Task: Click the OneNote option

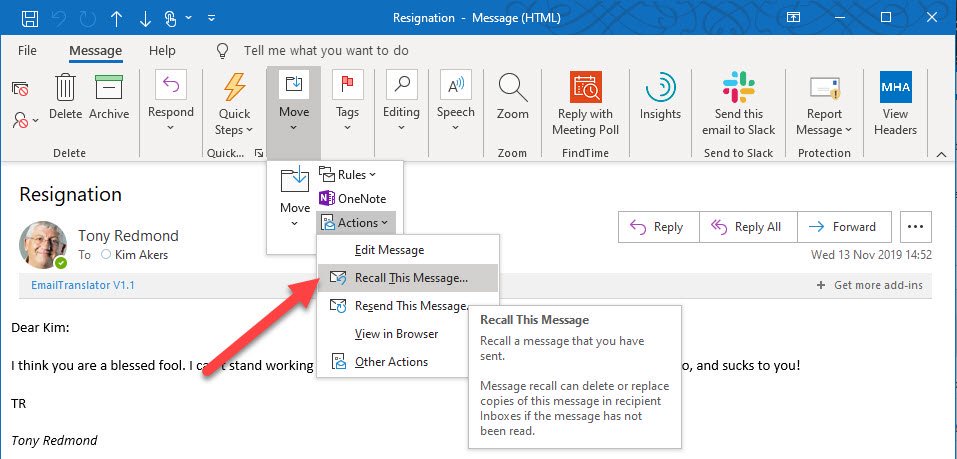Action: 353,198
